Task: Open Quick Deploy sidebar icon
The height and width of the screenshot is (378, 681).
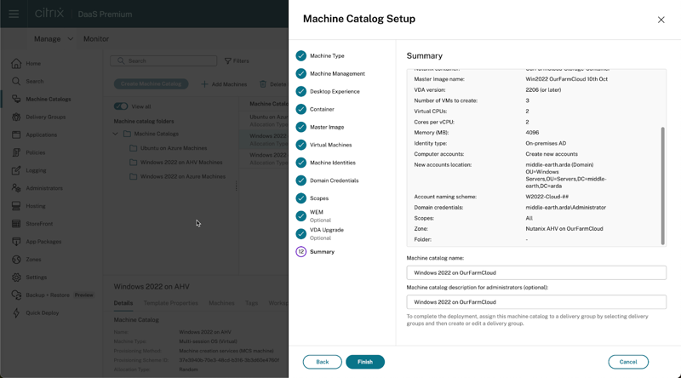Action: point(16,313)
